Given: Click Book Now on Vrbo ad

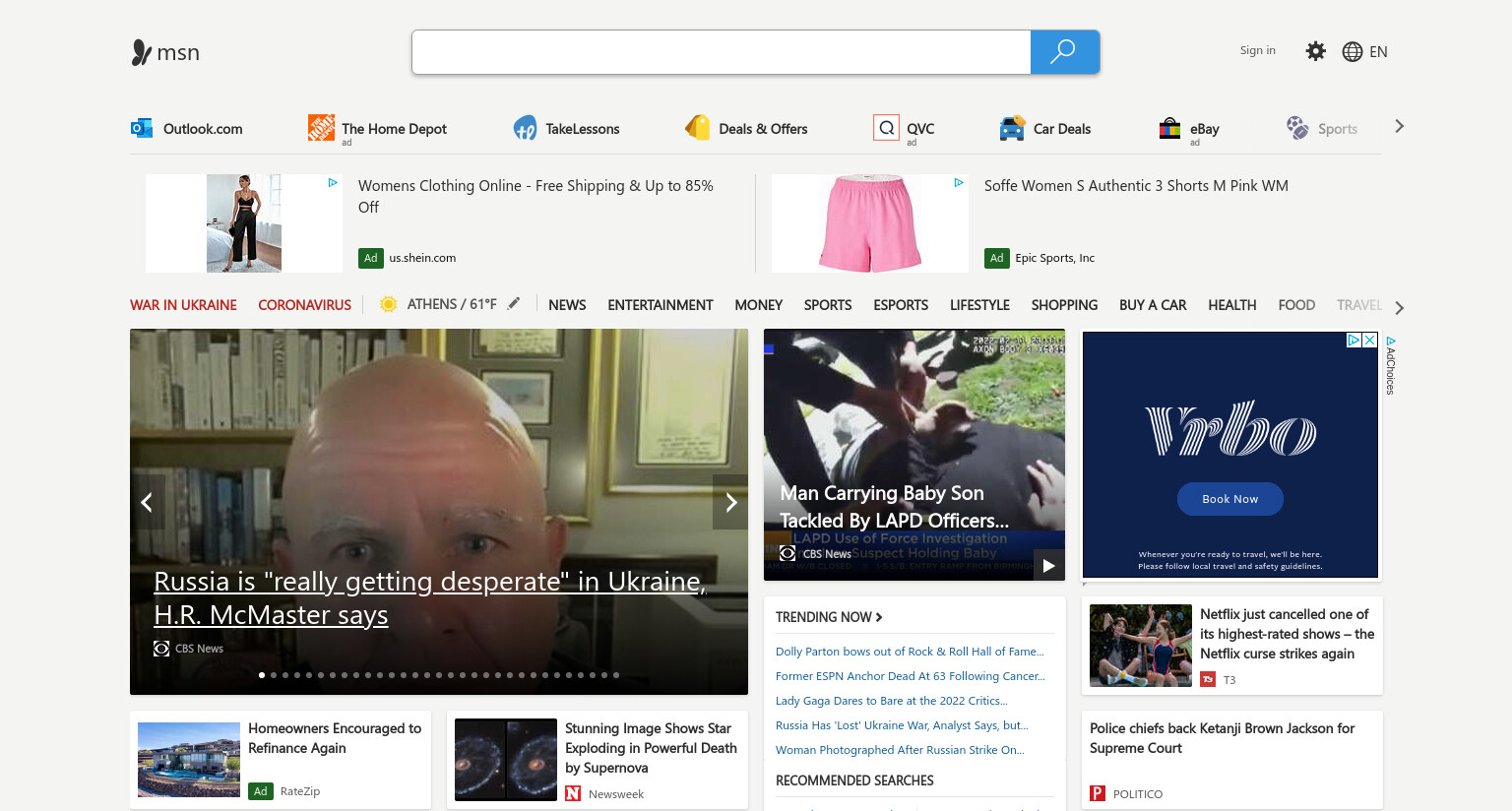Looking at the screenshot, I should pyautogui.click(x=1230, y=499).
